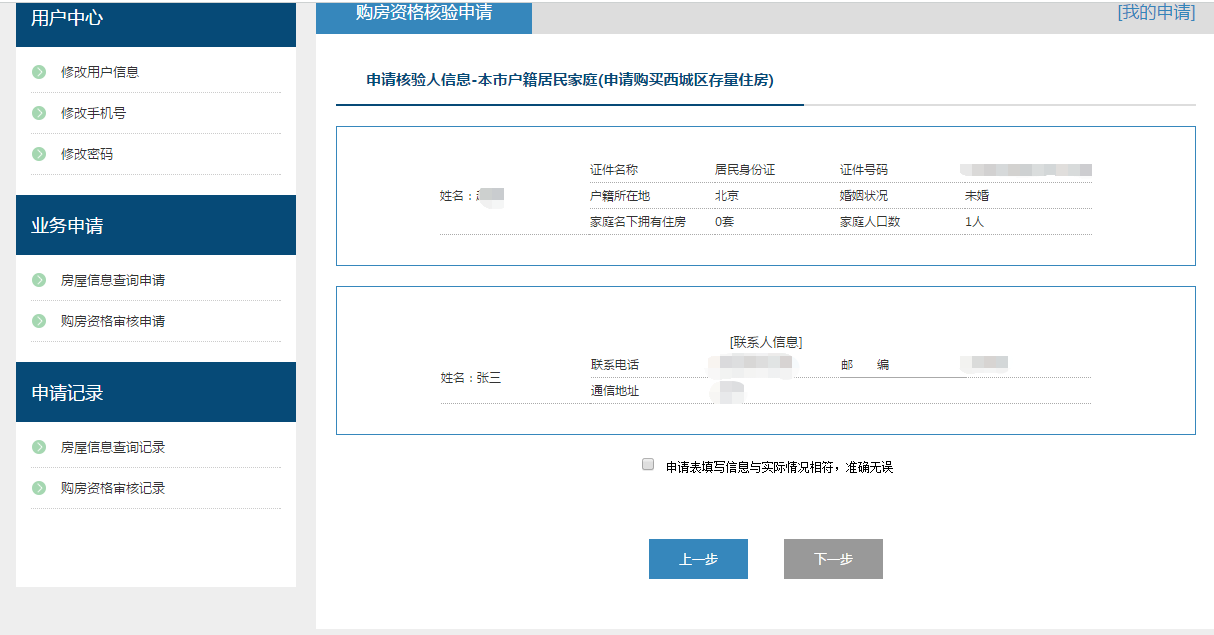Check the 申请表填写信息与实际情况相符 checkbox

coord(648,465)
